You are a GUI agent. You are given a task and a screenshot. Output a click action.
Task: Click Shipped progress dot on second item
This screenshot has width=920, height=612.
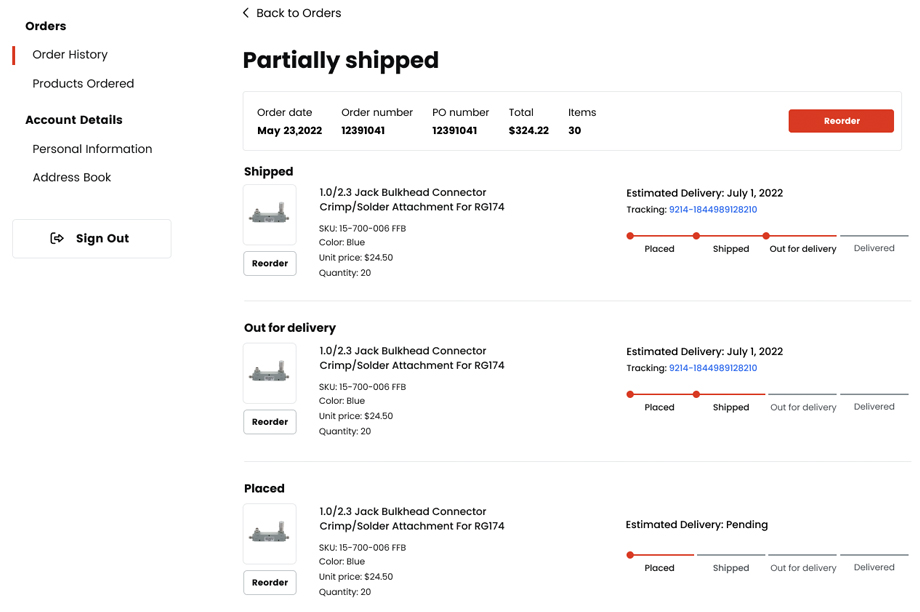pyautogui.click(x=697, y=394)
